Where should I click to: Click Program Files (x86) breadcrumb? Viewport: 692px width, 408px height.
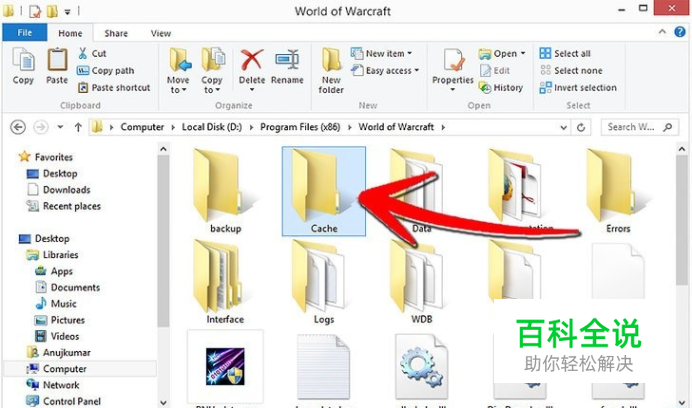point(300,127)
